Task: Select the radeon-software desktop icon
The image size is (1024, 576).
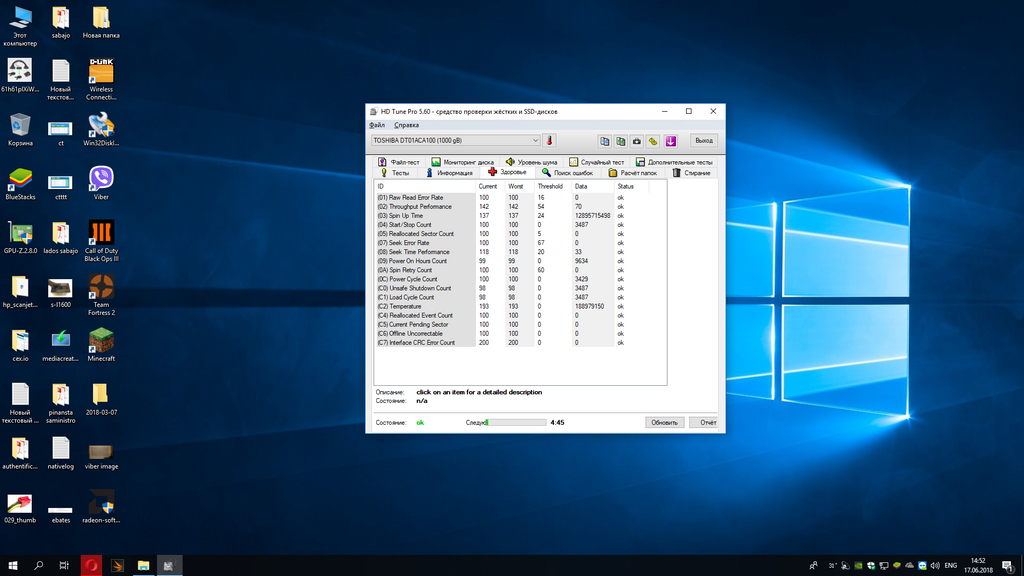Action: pyautogui.click(x=101, y=507)
